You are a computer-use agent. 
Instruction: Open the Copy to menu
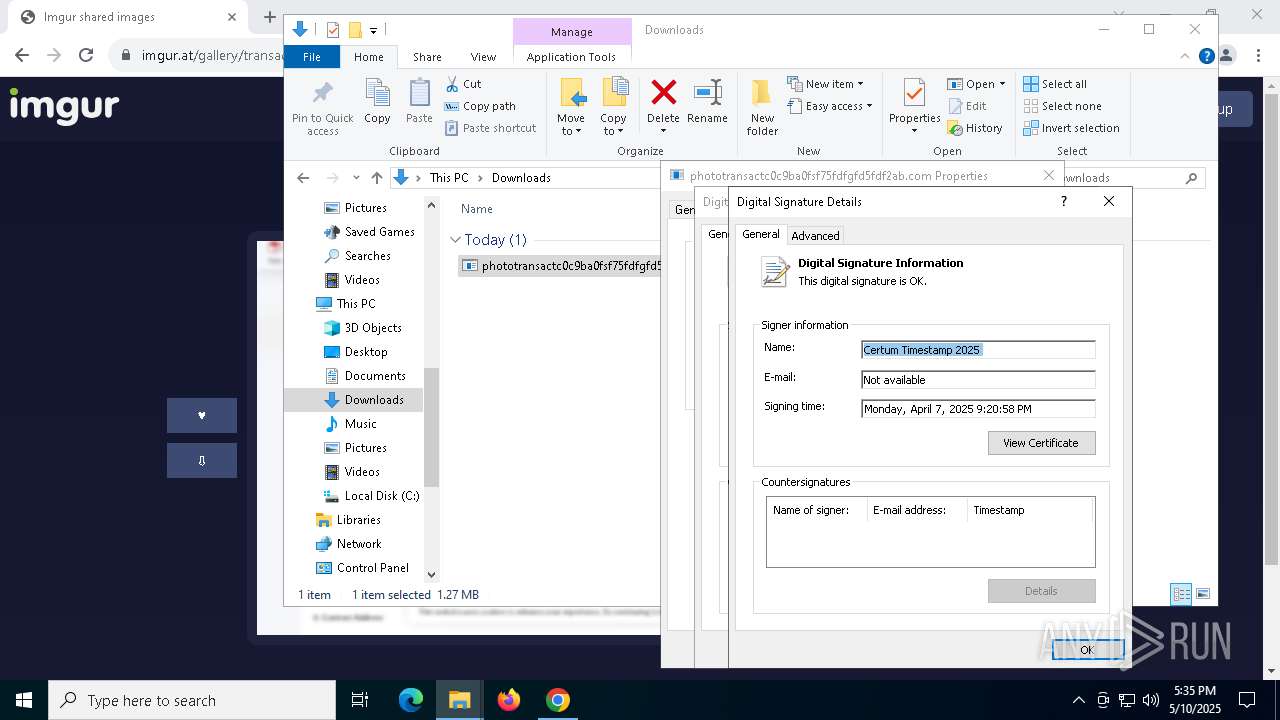[x=613, y=107]
